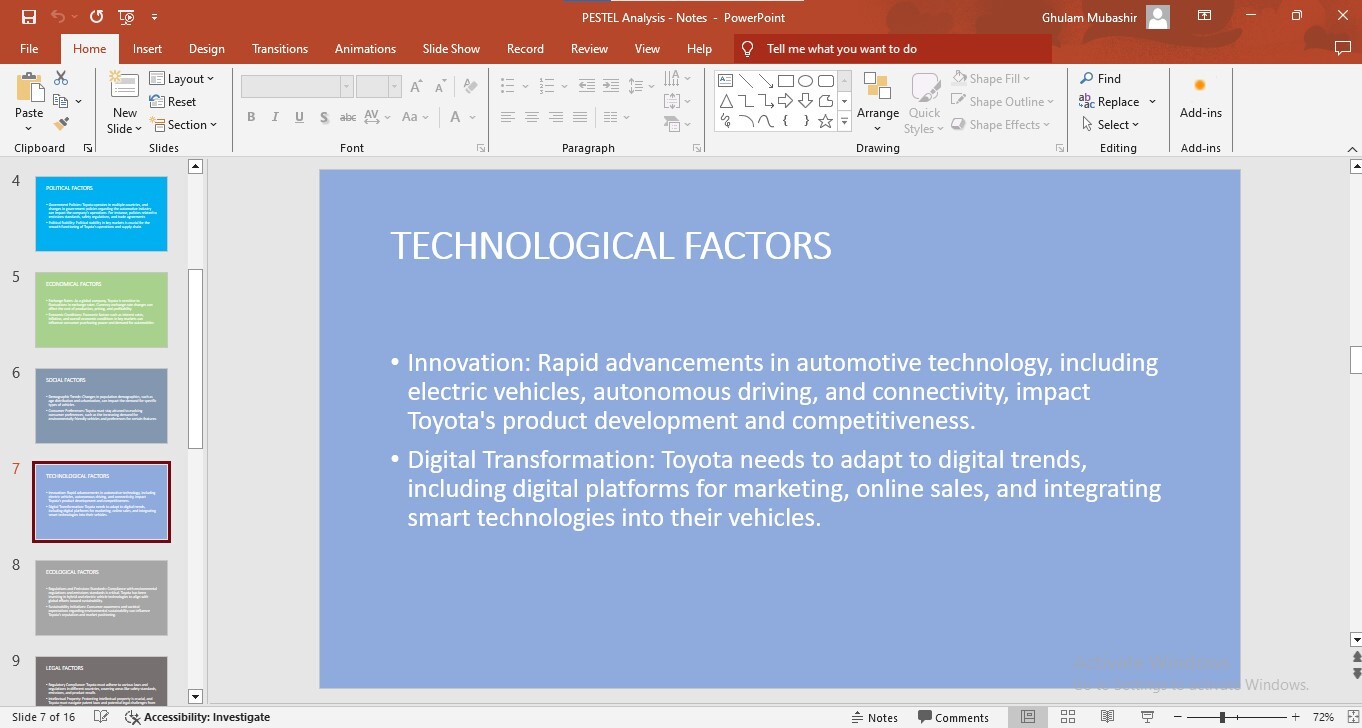1362x728 pixels.
Task: Toggle Bold text formatting
Action: coord(251,117)
